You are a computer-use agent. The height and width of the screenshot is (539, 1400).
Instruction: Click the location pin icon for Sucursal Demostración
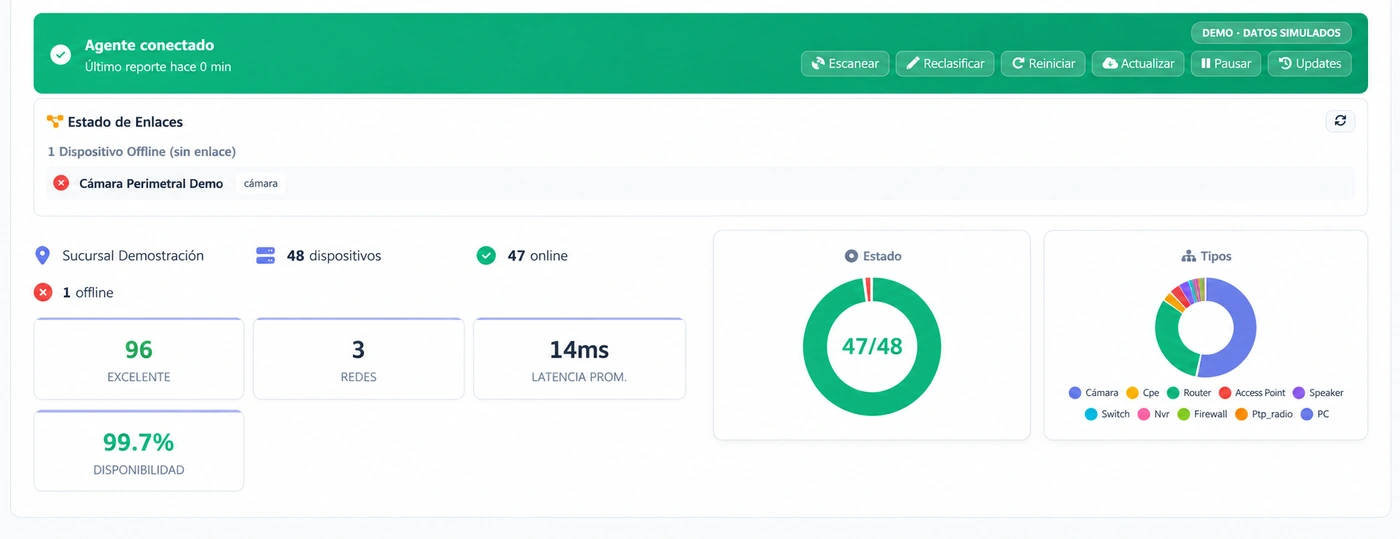42,256
